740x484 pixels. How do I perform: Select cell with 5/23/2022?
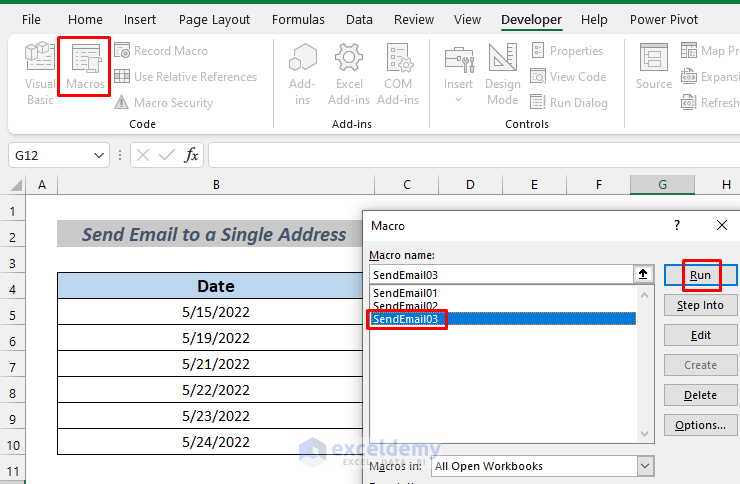210,416
